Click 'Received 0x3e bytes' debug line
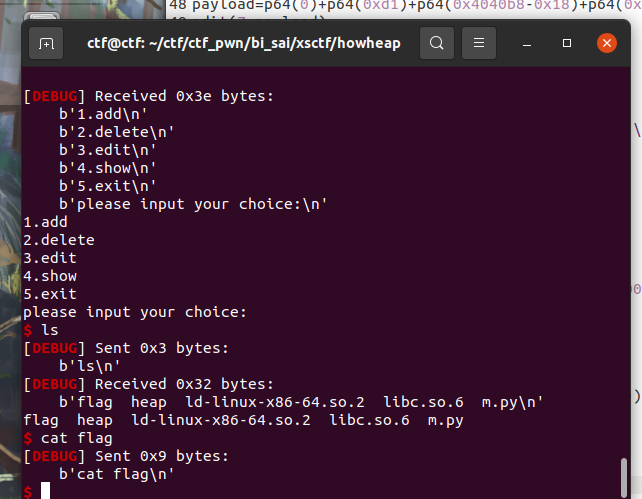642x499 pixels. click(x=149, y=96)
